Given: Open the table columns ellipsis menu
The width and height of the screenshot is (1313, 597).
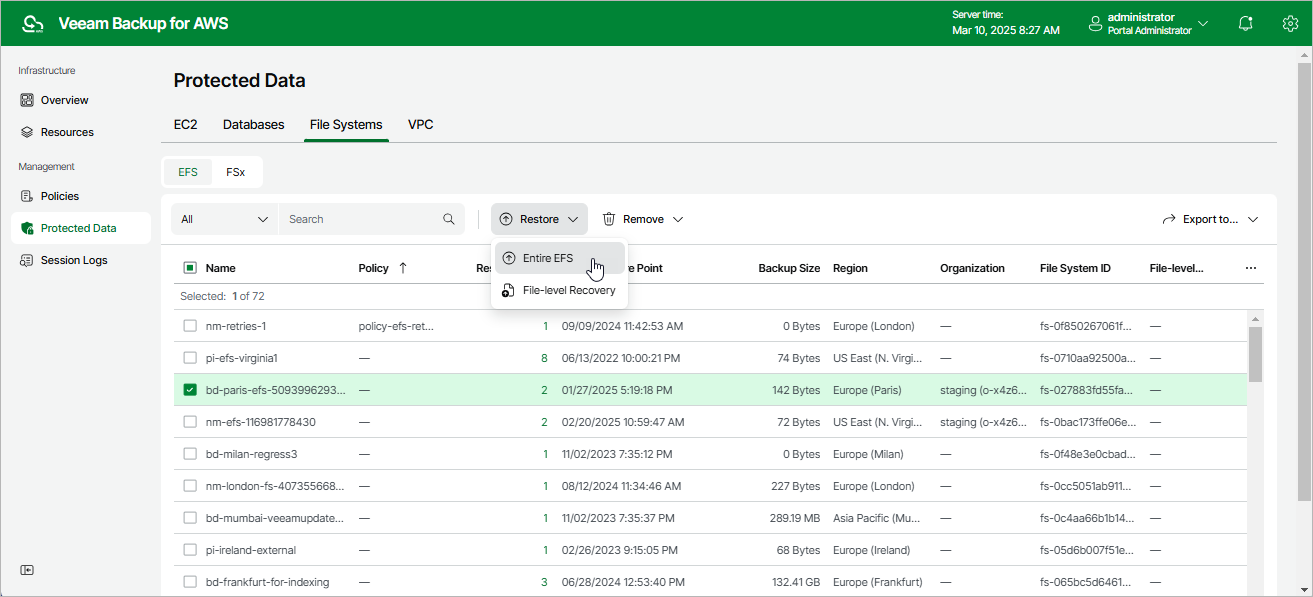Looking at the screenshot, I should coord(1250,268).
